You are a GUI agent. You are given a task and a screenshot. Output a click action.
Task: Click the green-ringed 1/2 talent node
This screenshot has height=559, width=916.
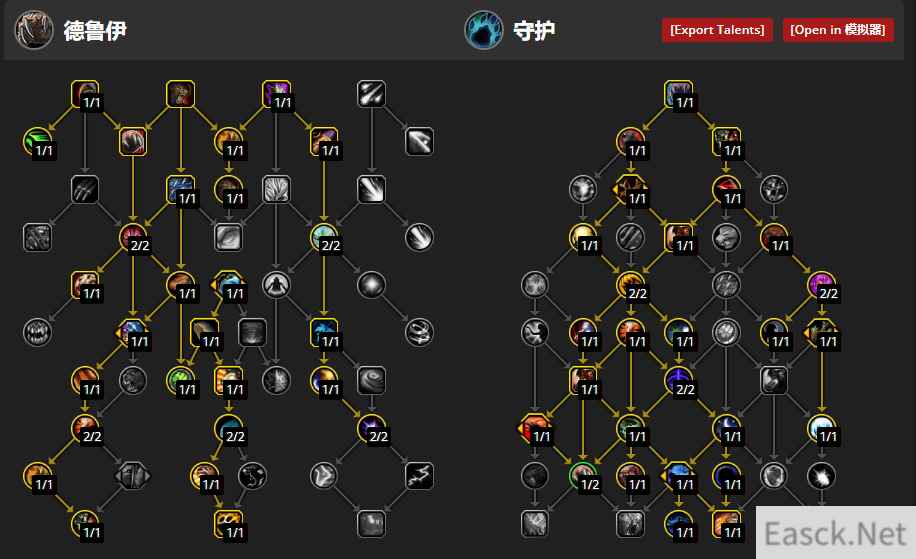coord(583,476)
